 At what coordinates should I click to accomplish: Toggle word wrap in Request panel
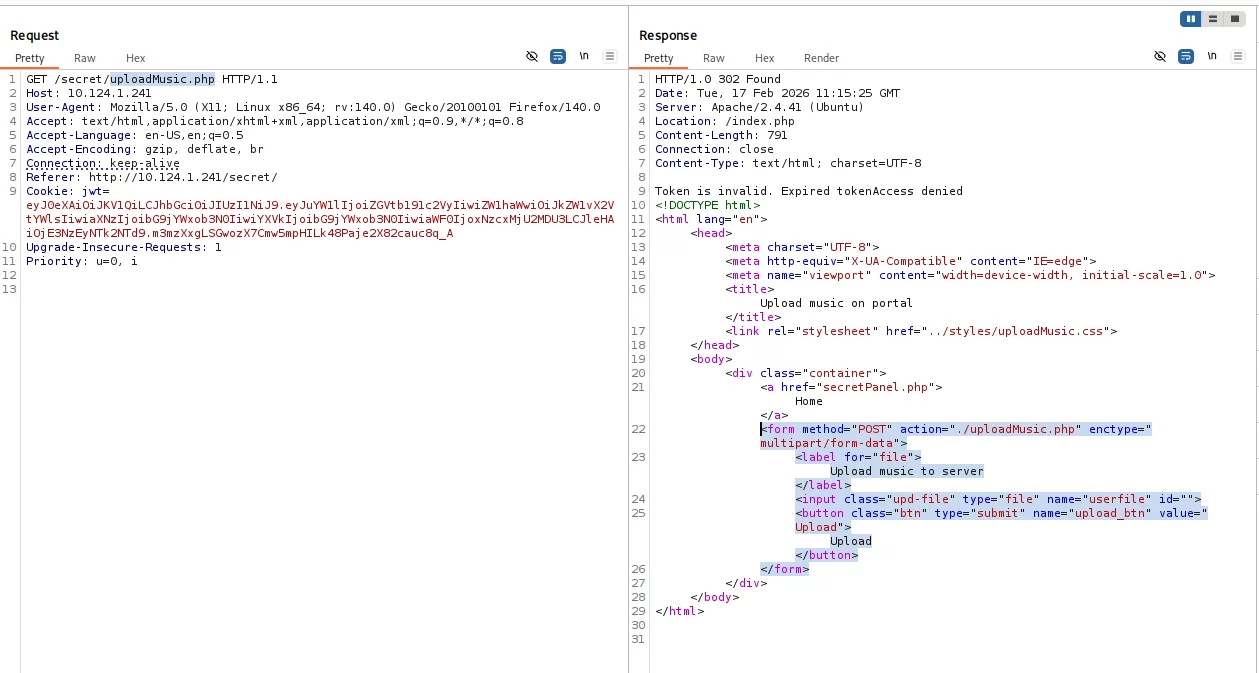pyautogui.click(x=558, y=57)
